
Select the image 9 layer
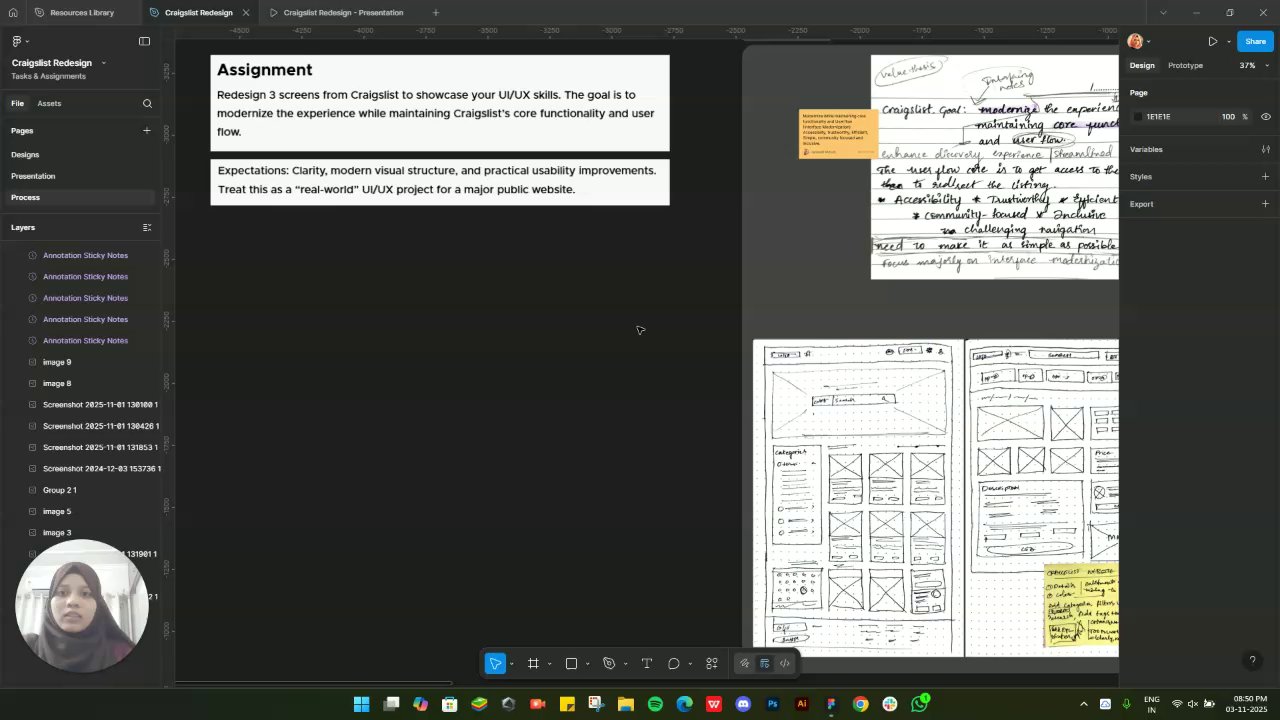point(57,362)
